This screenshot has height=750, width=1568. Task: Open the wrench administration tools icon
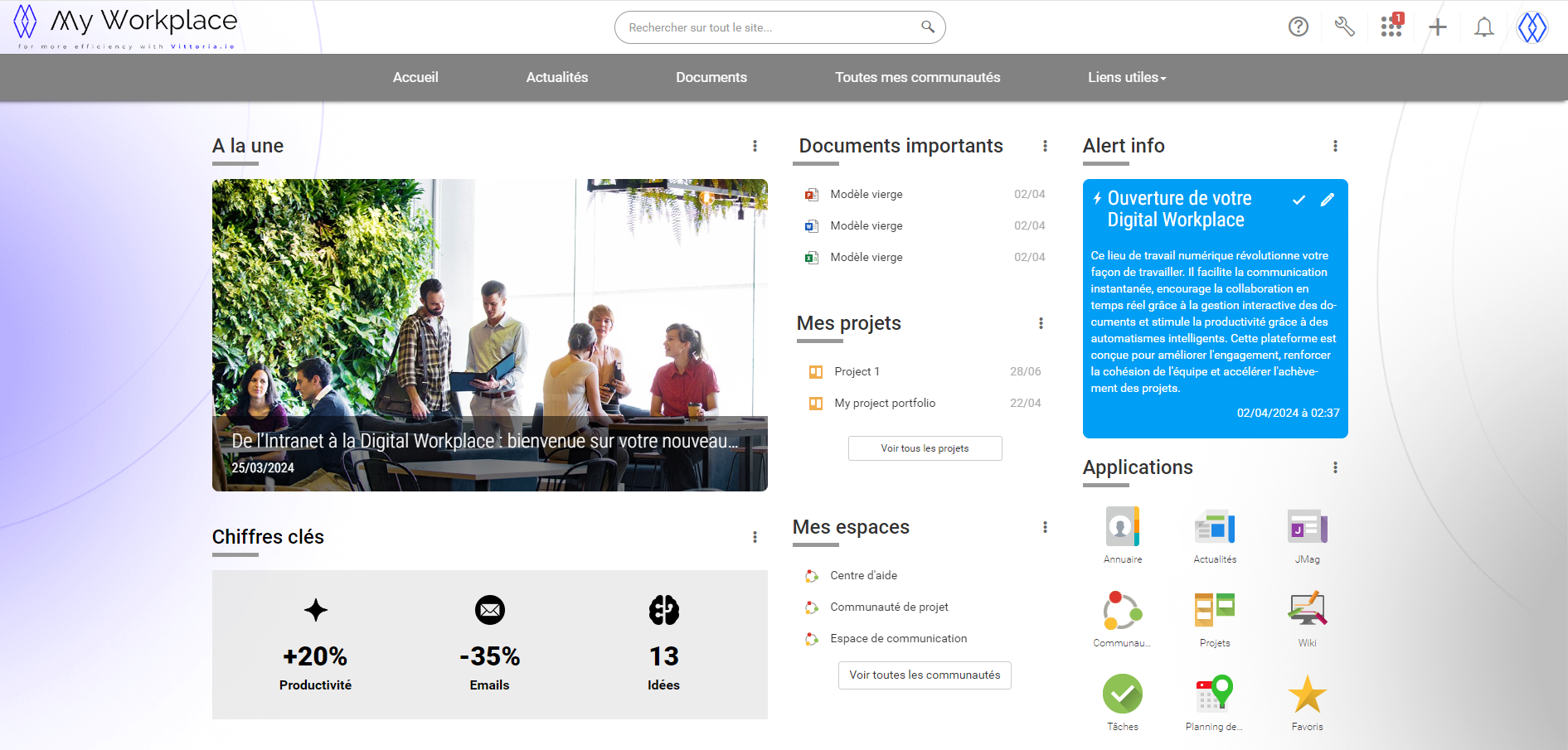pyautogui.click(x=1345, y=27)
